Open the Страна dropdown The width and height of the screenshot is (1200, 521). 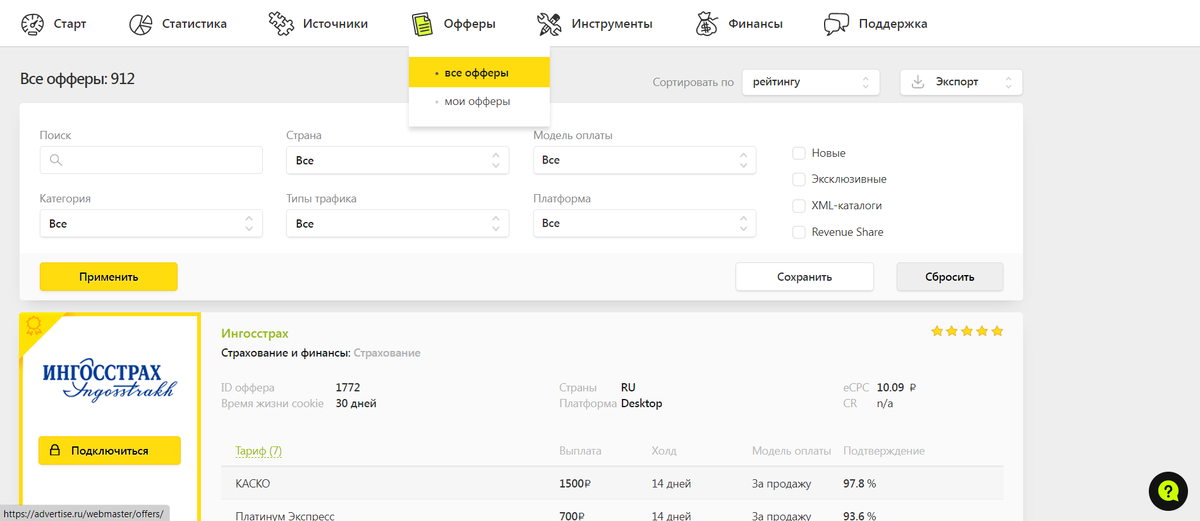click(x=397, y=160)
